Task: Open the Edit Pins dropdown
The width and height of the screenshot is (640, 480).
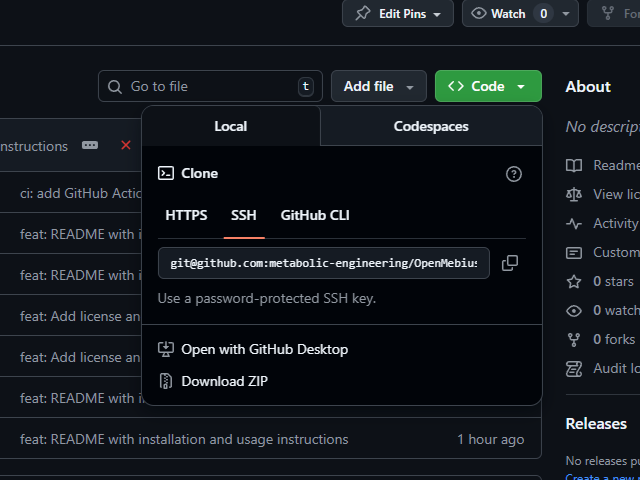Action: pyautogui.click(x=398, y=13)
